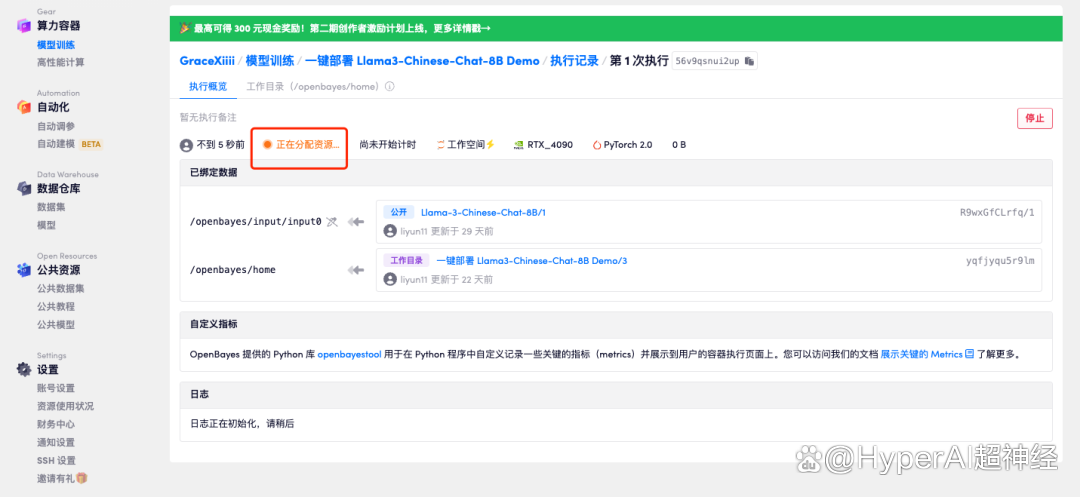This screenshot has height=497, width=1080.
Task: Click the arrow icon beside /openbayes/input/input0
Action: point(356,222)
